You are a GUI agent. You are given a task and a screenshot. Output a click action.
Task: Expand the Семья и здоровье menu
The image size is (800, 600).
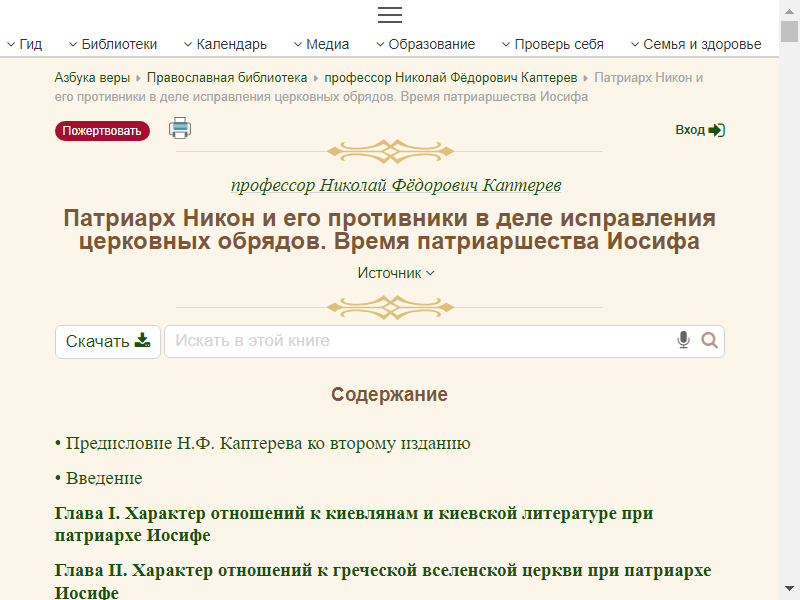(x=696, y=44)
